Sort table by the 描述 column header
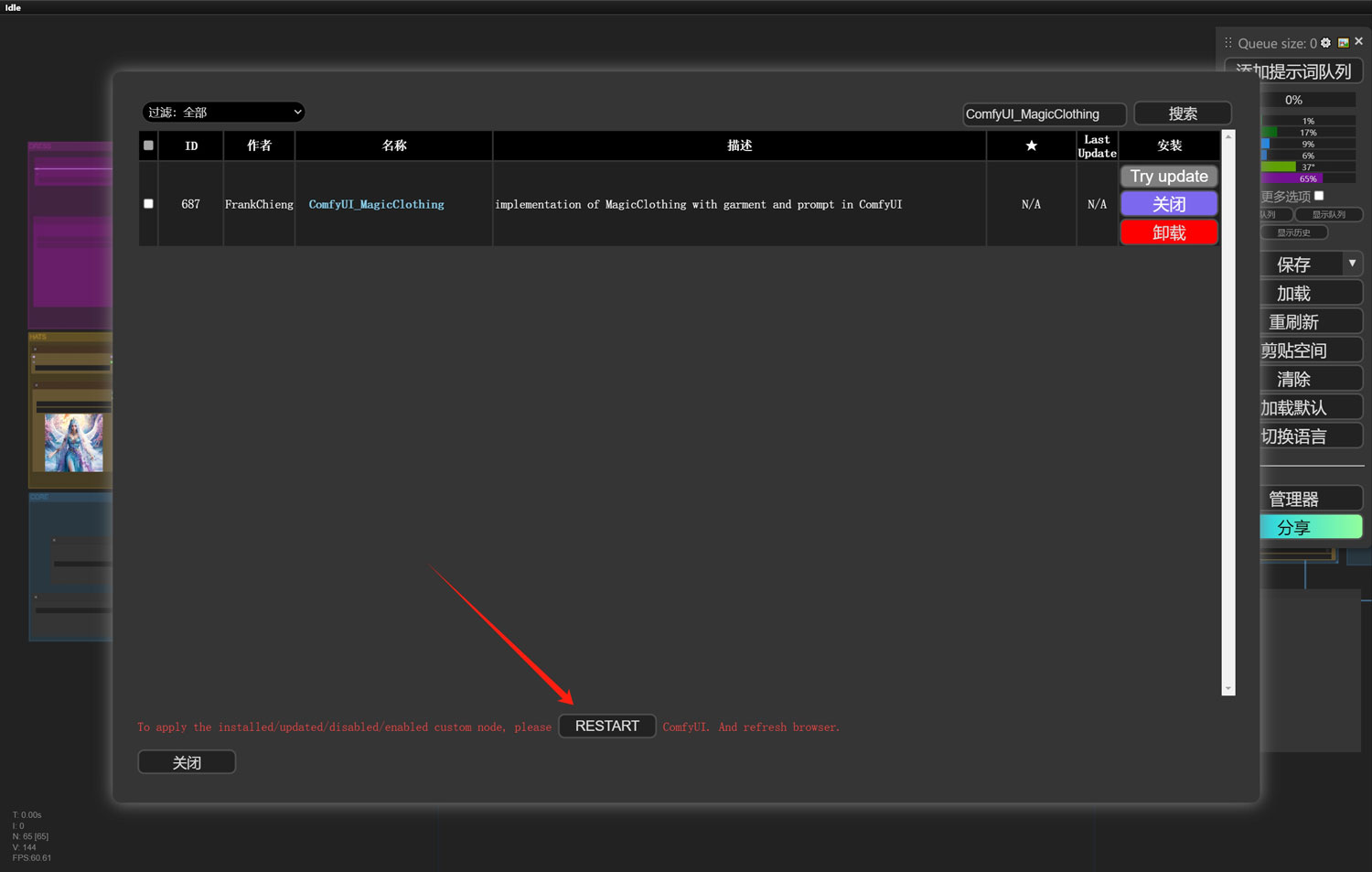Image resolution: width=1372 pixels, height=872 pixels. (x=740, y=145)
